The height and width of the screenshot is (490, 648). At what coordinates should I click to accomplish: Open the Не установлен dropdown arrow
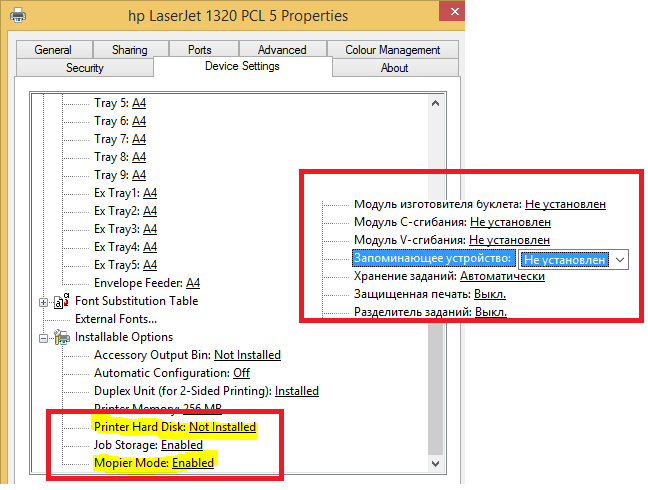pos(619,259)
